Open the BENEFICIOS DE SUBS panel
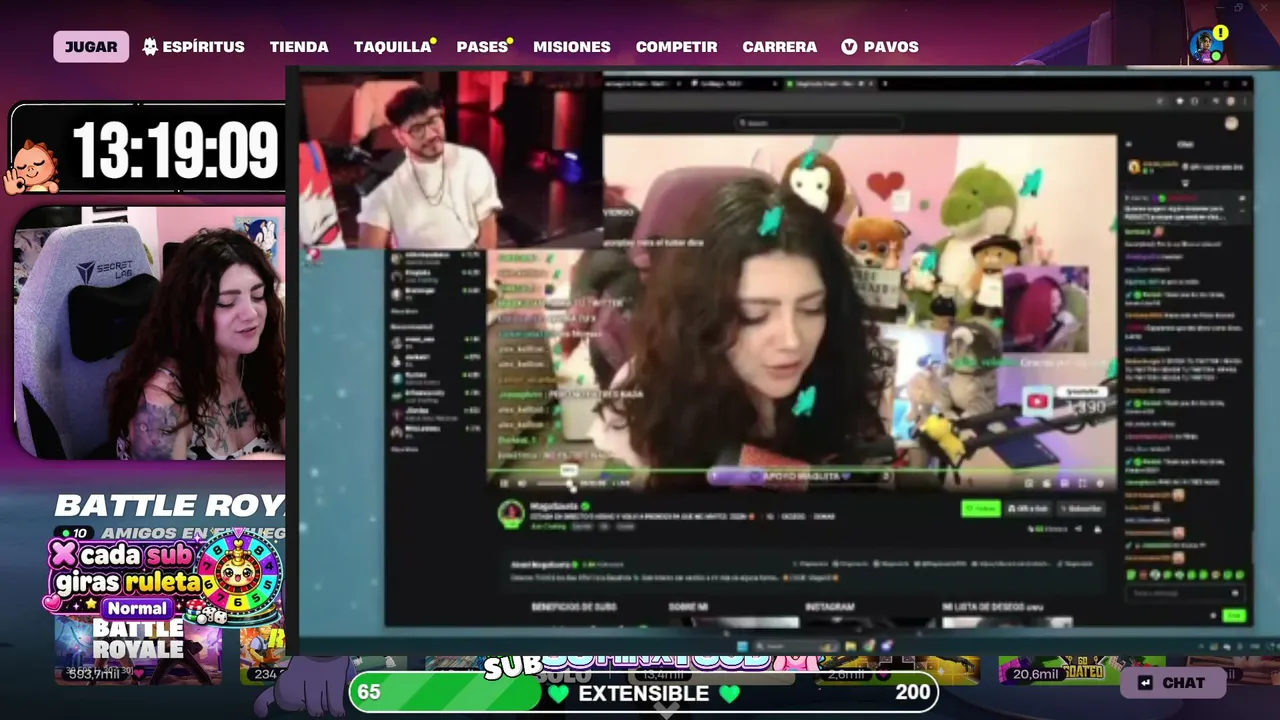 tap(573, 607)
